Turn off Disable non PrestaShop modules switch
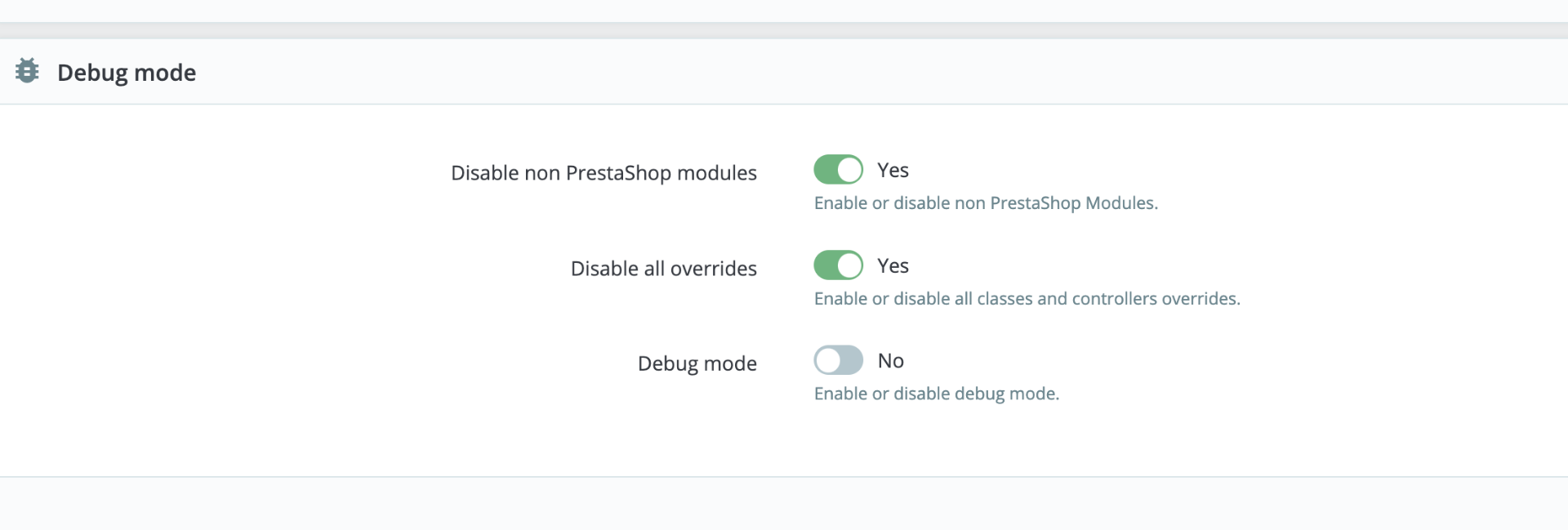Image resolution: width=1568 pixels, height=530 pixels. point(838,170)
